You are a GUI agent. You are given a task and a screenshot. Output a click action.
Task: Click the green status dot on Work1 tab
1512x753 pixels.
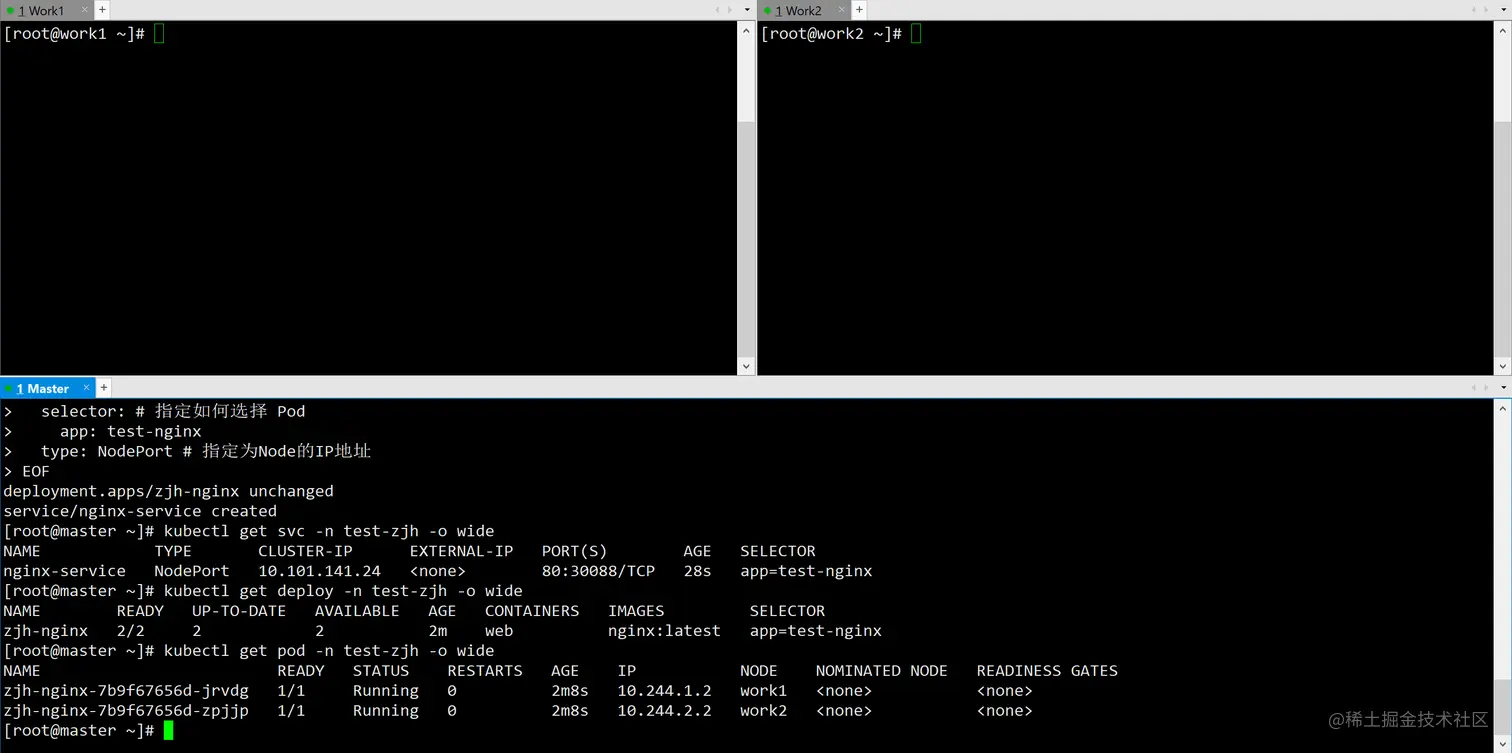[10, 10]
